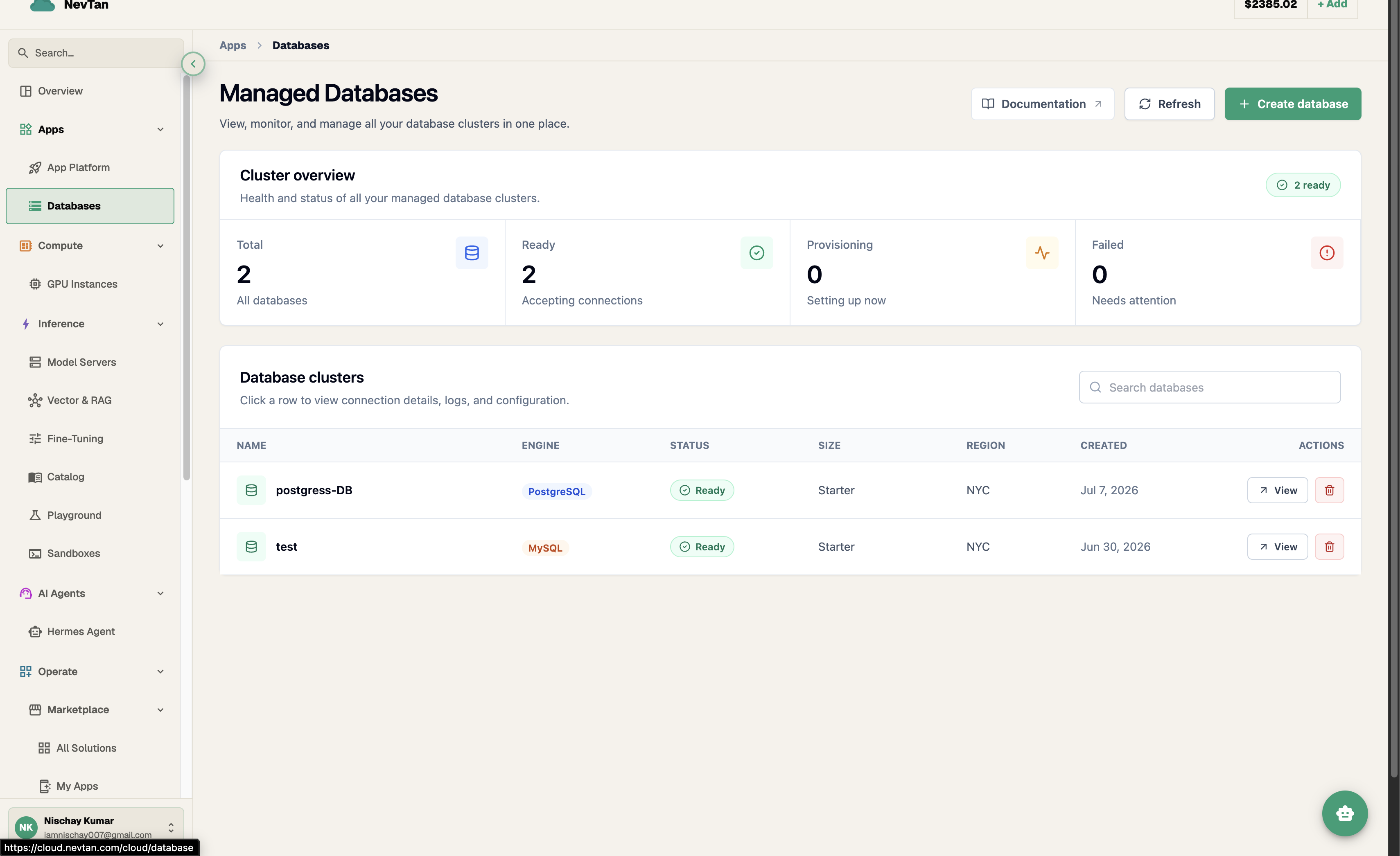Click the test database name
The width and height of the screenshot is (1400, 856).
click(287, 546)
